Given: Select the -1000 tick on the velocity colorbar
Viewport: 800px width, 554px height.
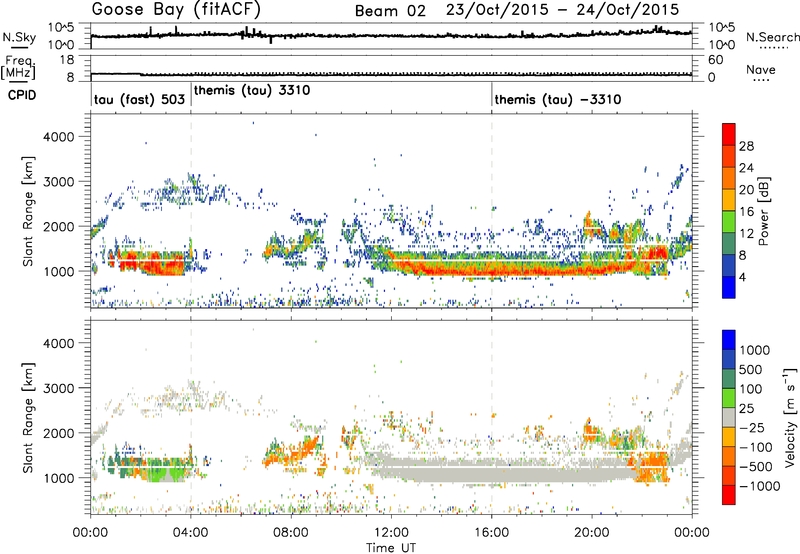Looking at the screenshot, I should 760,486.
